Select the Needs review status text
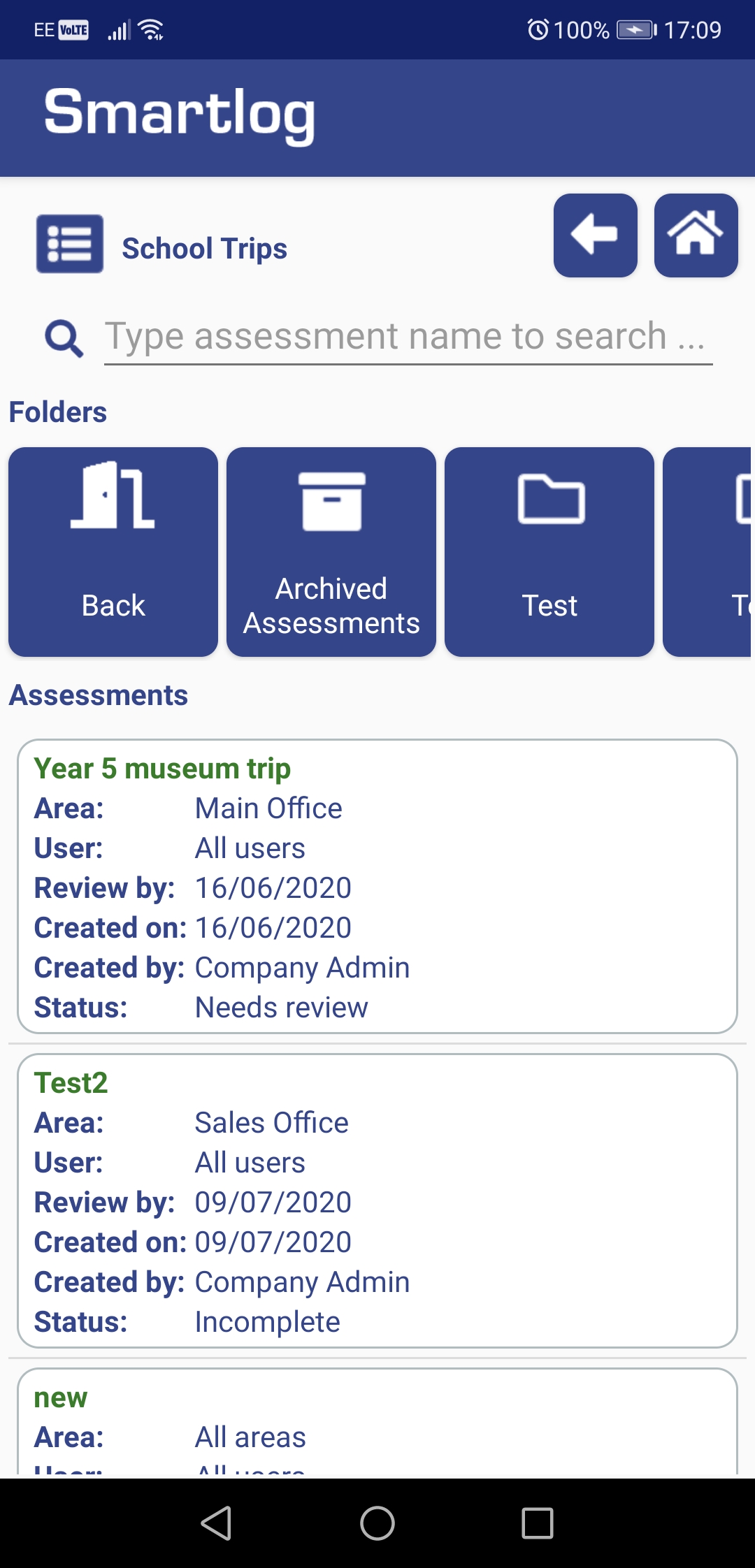 coord(281,1006)
